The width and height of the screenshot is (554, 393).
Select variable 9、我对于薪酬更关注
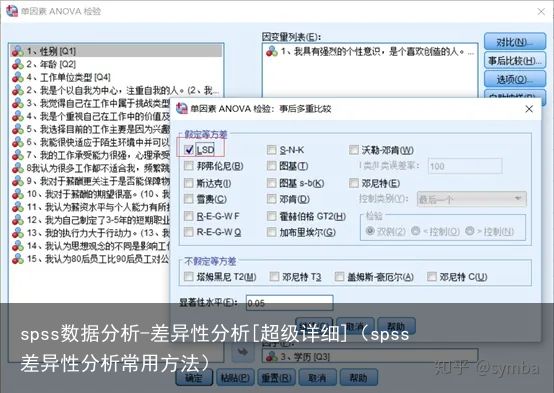(90, 181)
